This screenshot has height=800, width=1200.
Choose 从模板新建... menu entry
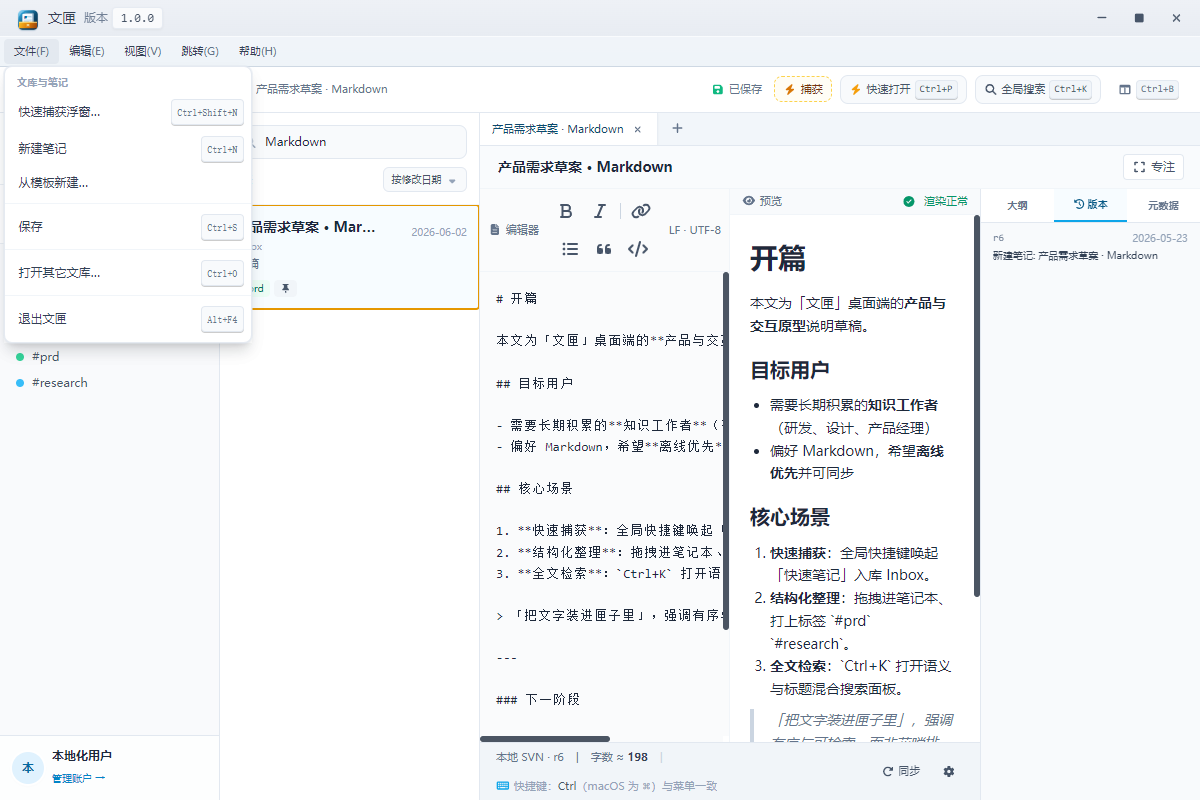tap(128, 183)
